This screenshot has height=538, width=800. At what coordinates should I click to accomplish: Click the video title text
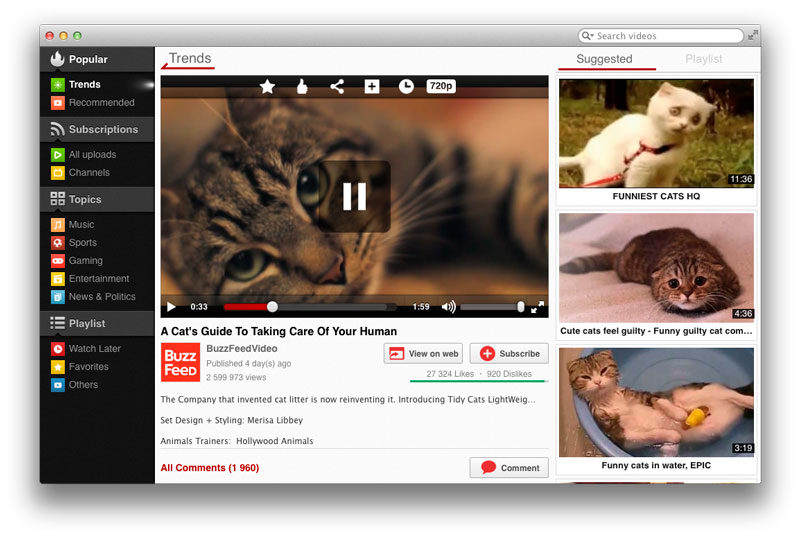coord(279,331)
